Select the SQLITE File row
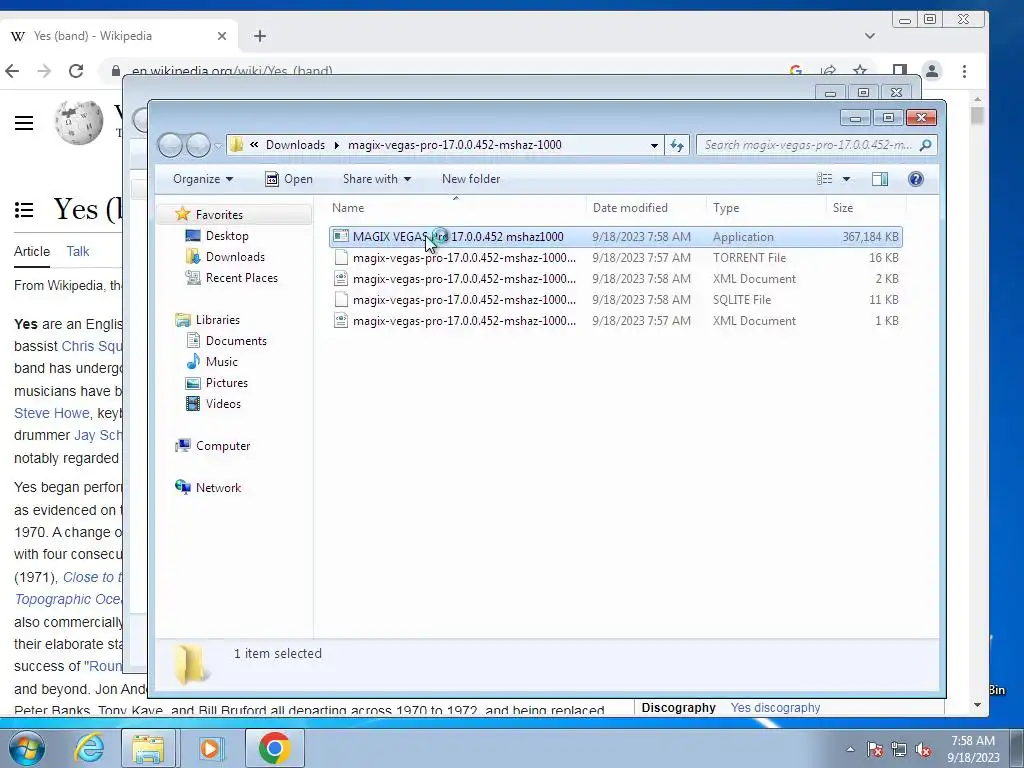 tap(615, 299)
